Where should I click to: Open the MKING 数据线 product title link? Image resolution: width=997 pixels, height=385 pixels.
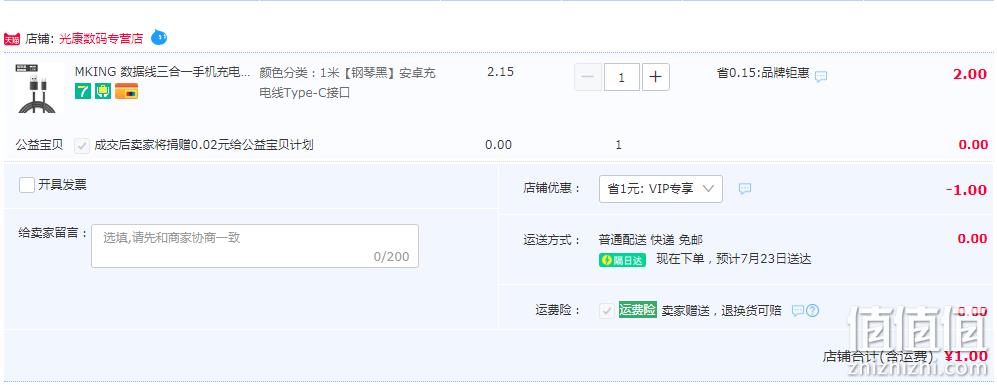click(x=163, y=72)
